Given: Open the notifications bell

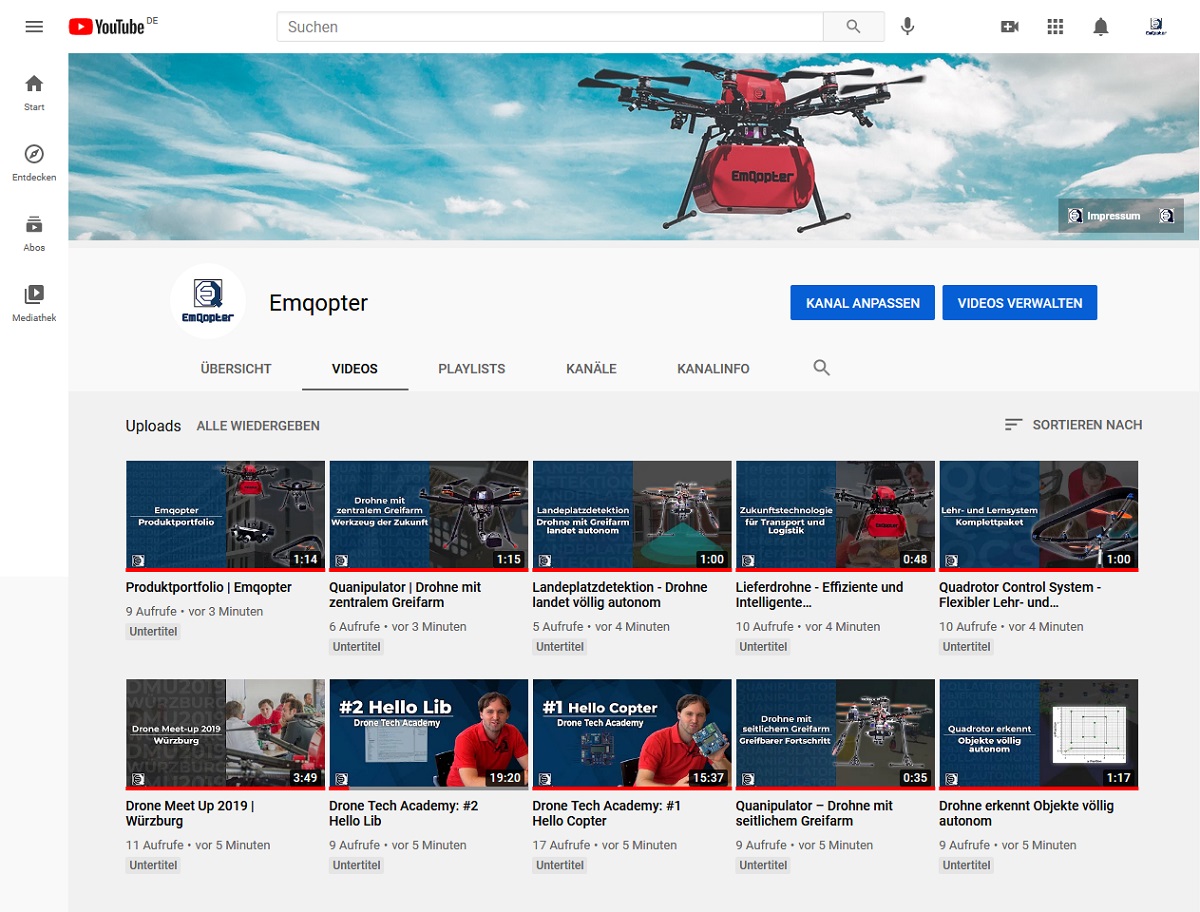Looking at the screenshot, I should tap(1101, 27).
